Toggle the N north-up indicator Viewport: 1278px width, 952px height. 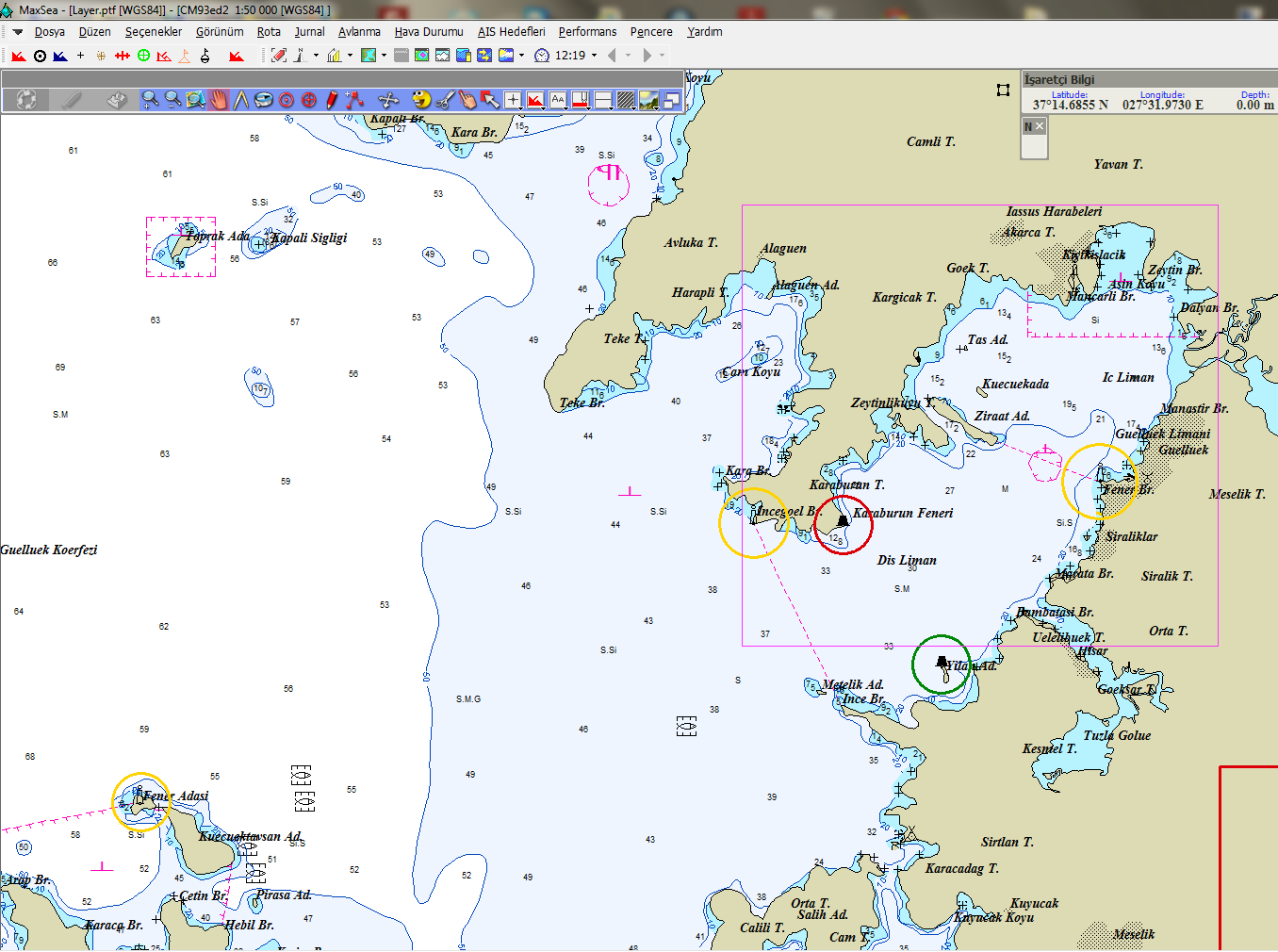[1028, 126]
